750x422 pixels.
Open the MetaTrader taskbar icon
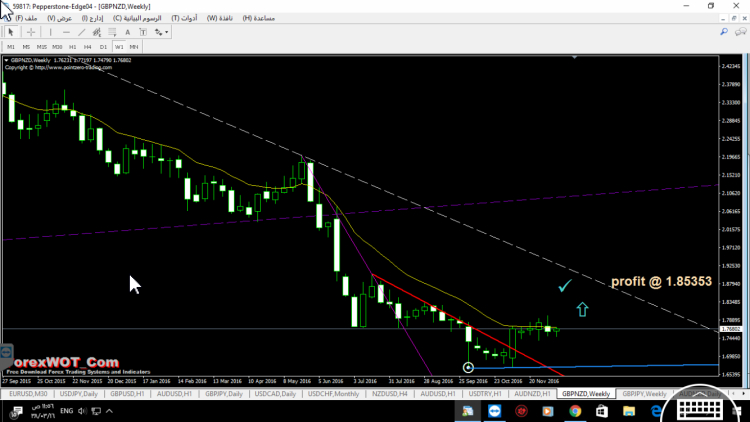(467, 411)
